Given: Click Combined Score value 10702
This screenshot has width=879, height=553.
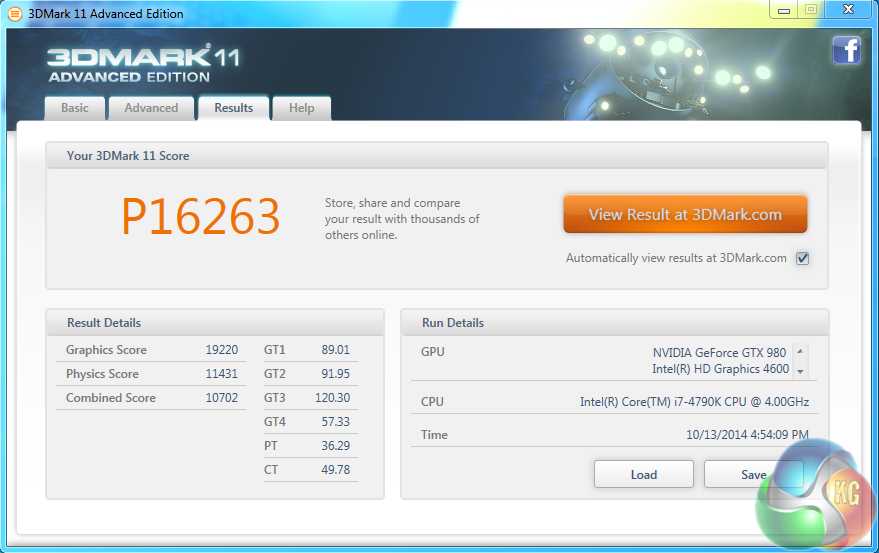Looking at the screenshot, I should click(221, 398).
